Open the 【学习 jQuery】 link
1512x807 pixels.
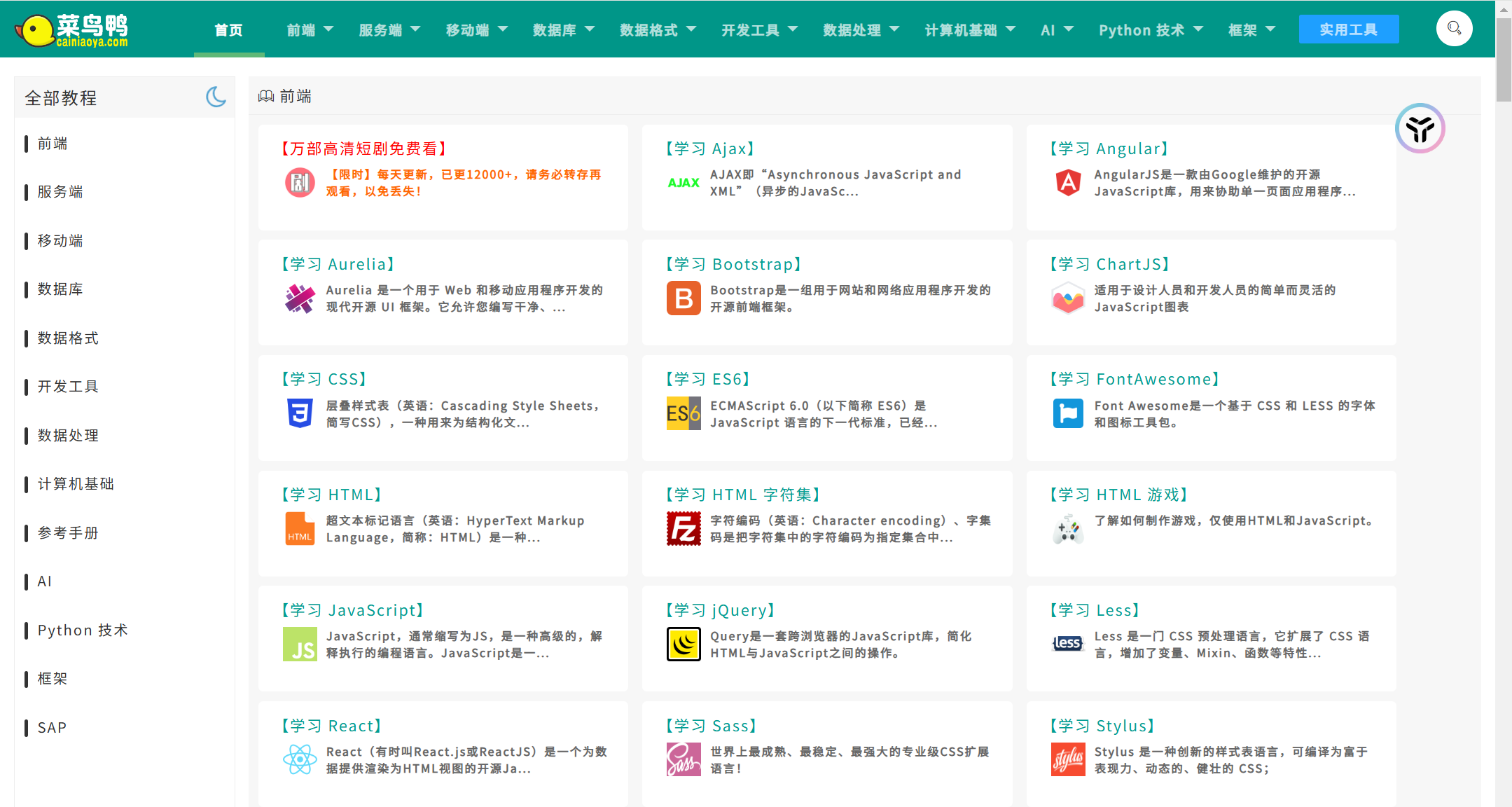(720, 610)
